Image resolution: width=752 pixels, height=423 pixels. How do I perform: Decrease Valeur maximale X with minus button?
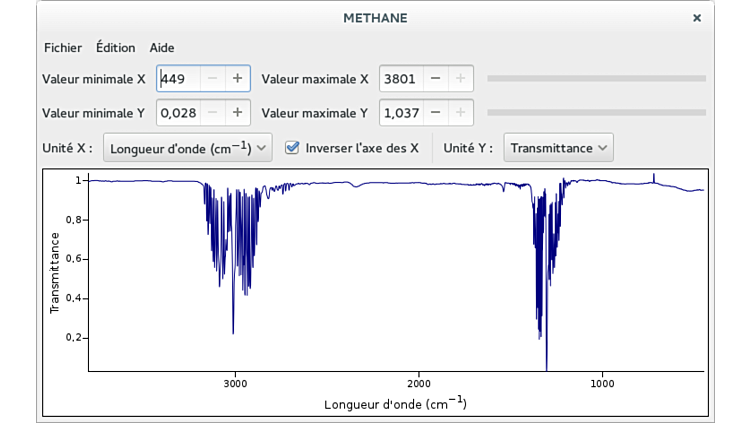coord(435,78)
